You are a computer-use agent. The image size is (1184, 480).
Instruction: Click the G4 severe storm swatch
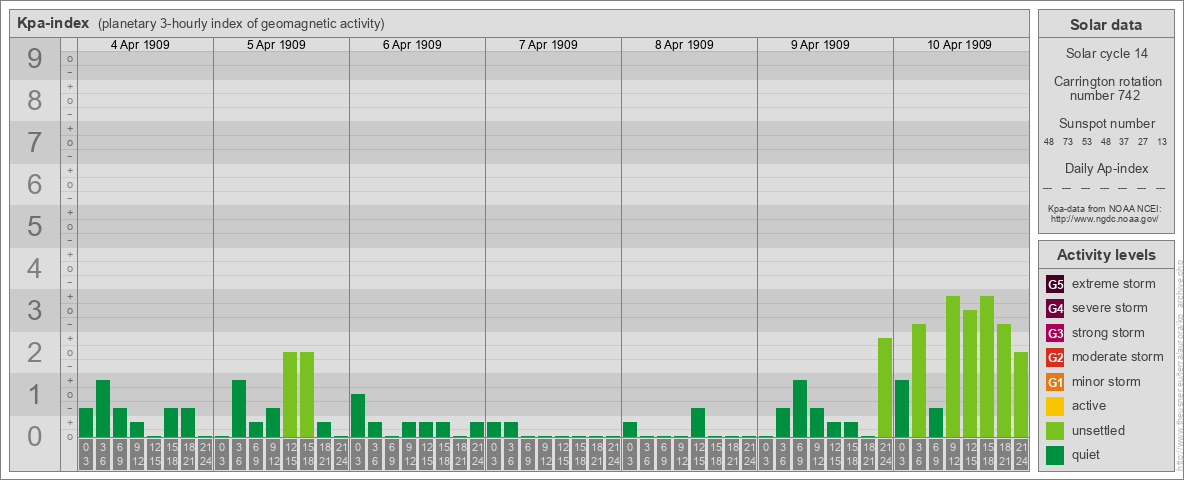click(x=1055, y=308)
